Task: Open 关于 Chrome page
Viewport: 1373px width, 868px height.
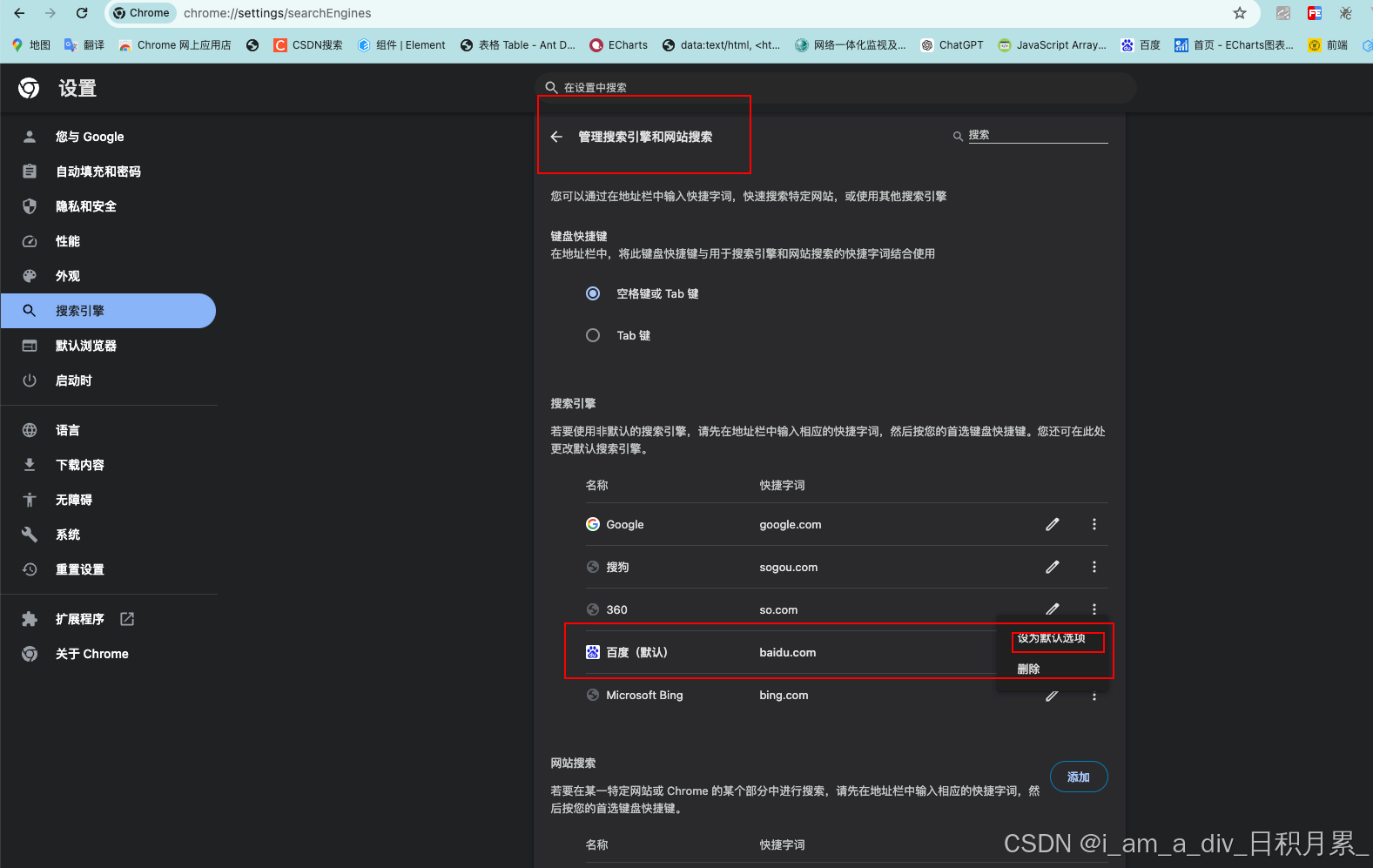Action: tap(108, 654)
